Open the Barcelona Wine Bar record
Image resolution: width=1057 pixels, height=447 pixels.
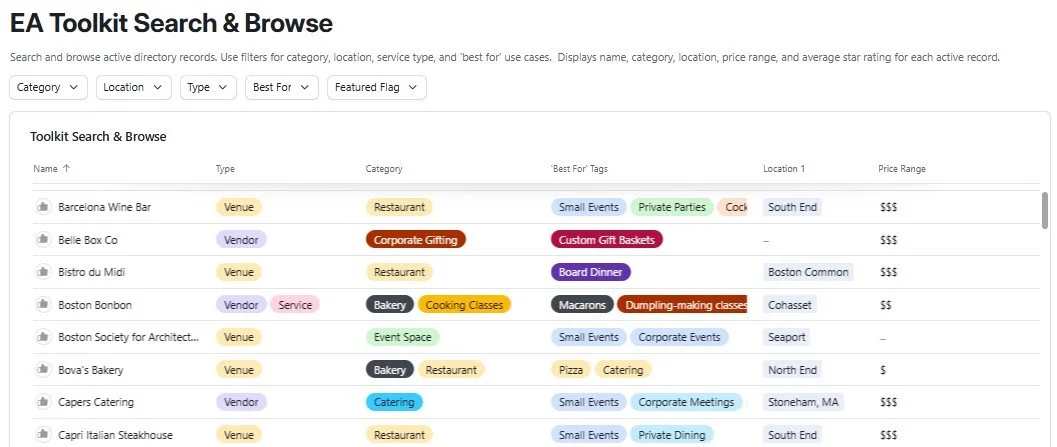(104, 207)
